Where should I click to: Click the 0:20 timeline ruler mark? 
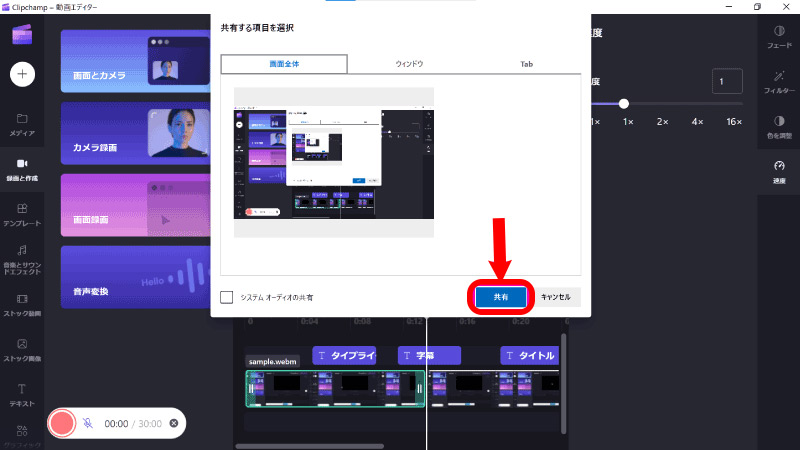tap(520, 321)
